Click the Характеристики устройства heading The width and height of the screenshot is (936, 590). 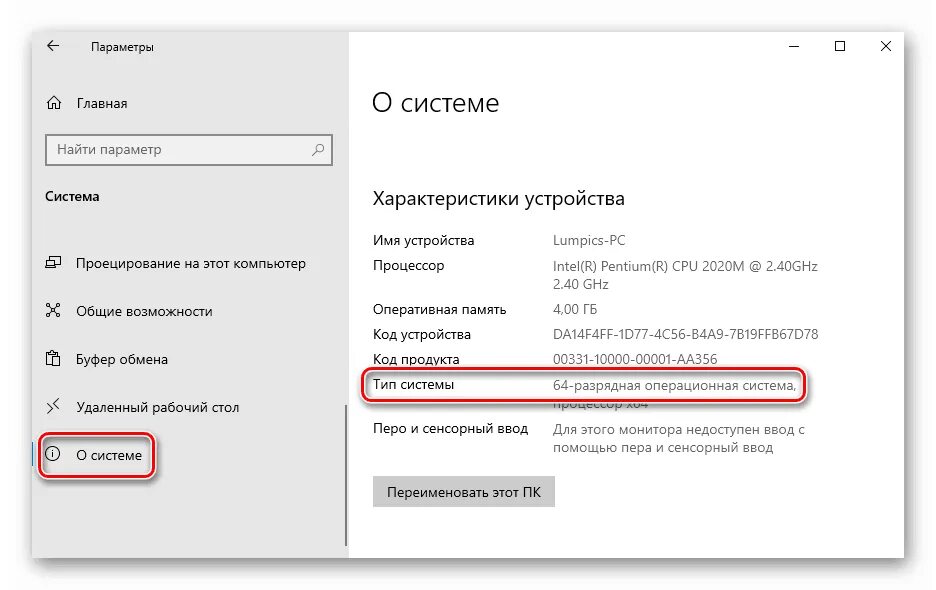pos(498,198)
